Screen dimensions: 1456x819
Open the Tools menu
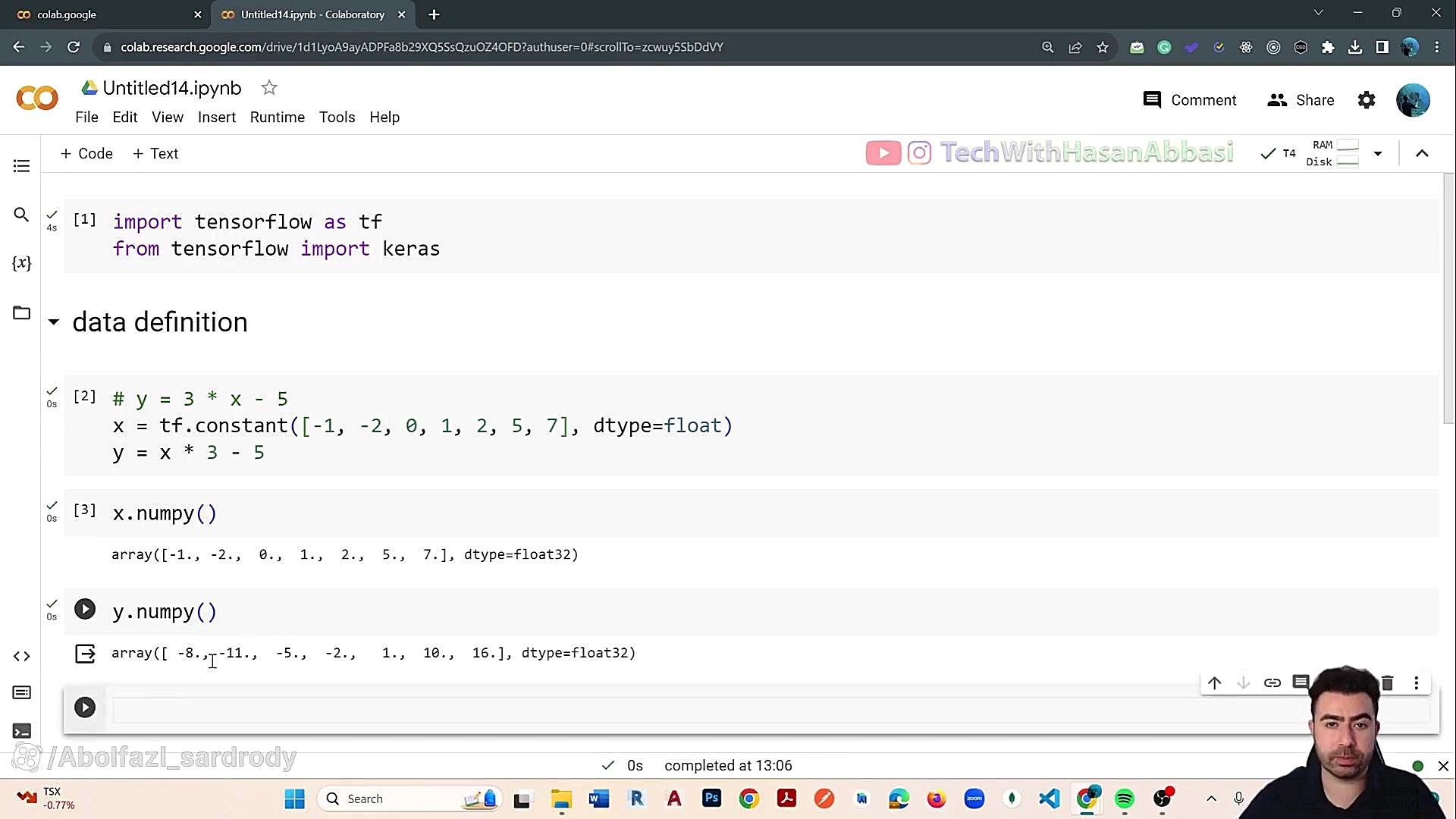337,118
